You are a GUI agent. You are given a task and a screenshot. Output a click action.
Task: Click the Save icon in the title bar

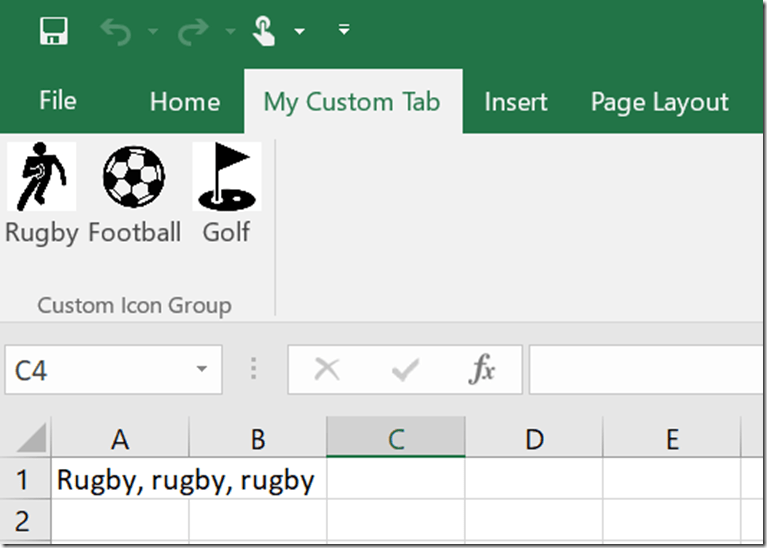pyautogui.click(x=54, y=32)
